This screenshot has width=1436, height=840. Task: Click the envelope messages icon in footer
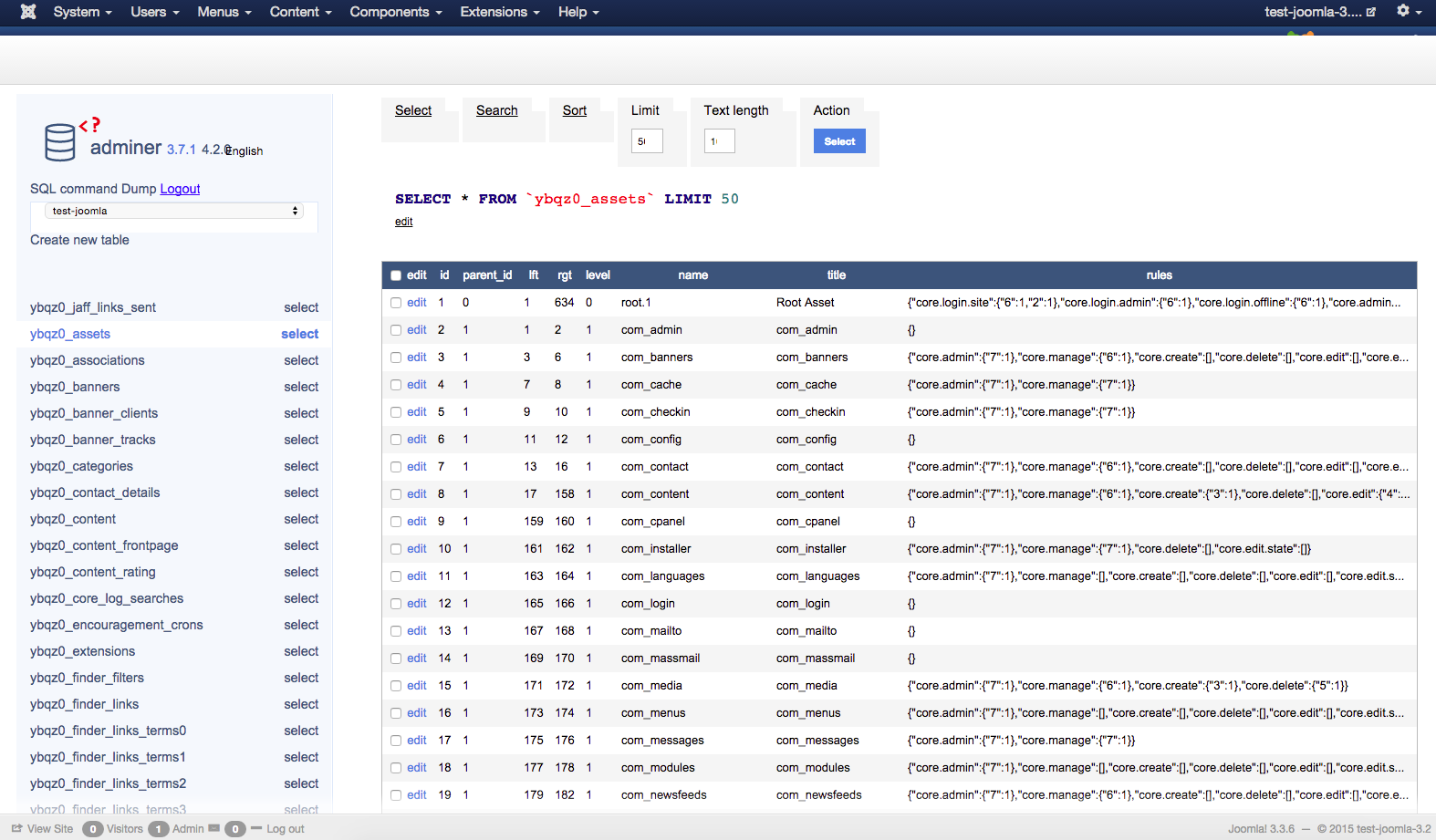213,828
